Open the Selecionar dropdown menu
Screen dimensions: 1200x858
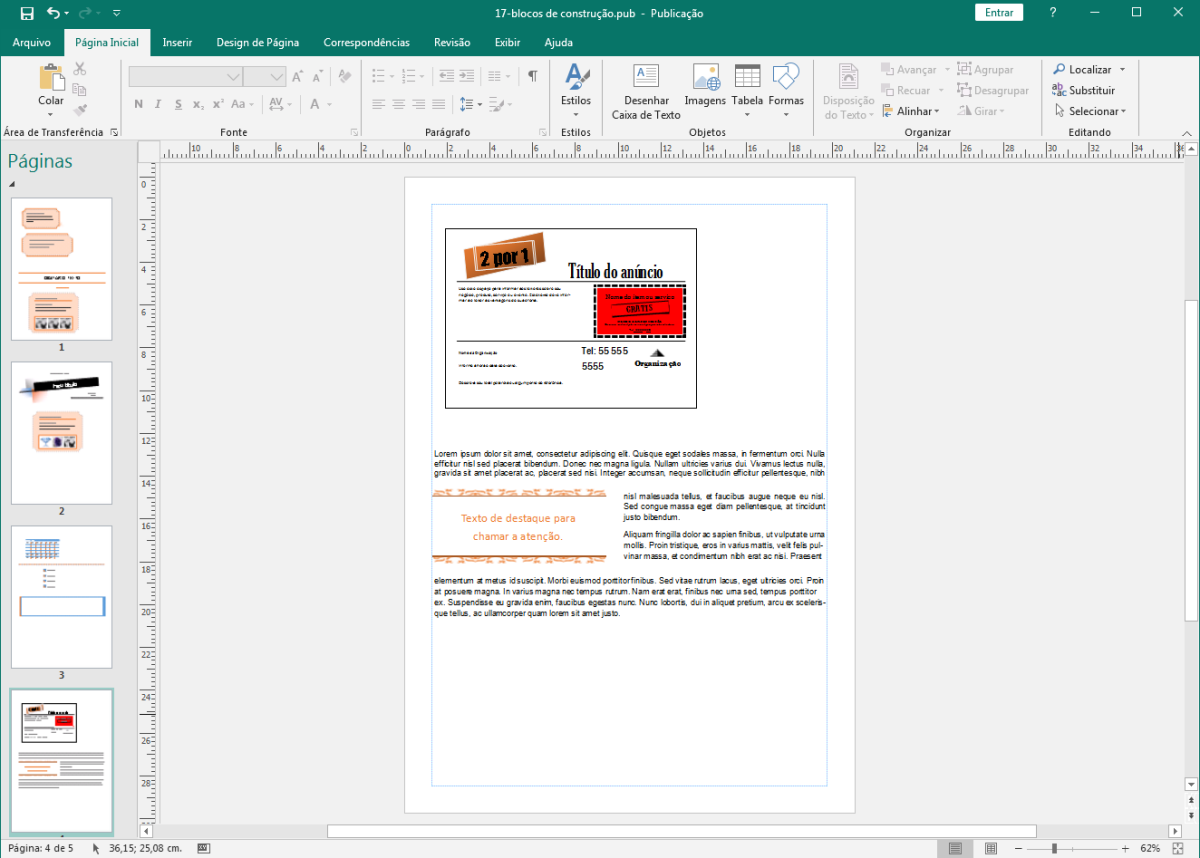(x=1091, y=111)
